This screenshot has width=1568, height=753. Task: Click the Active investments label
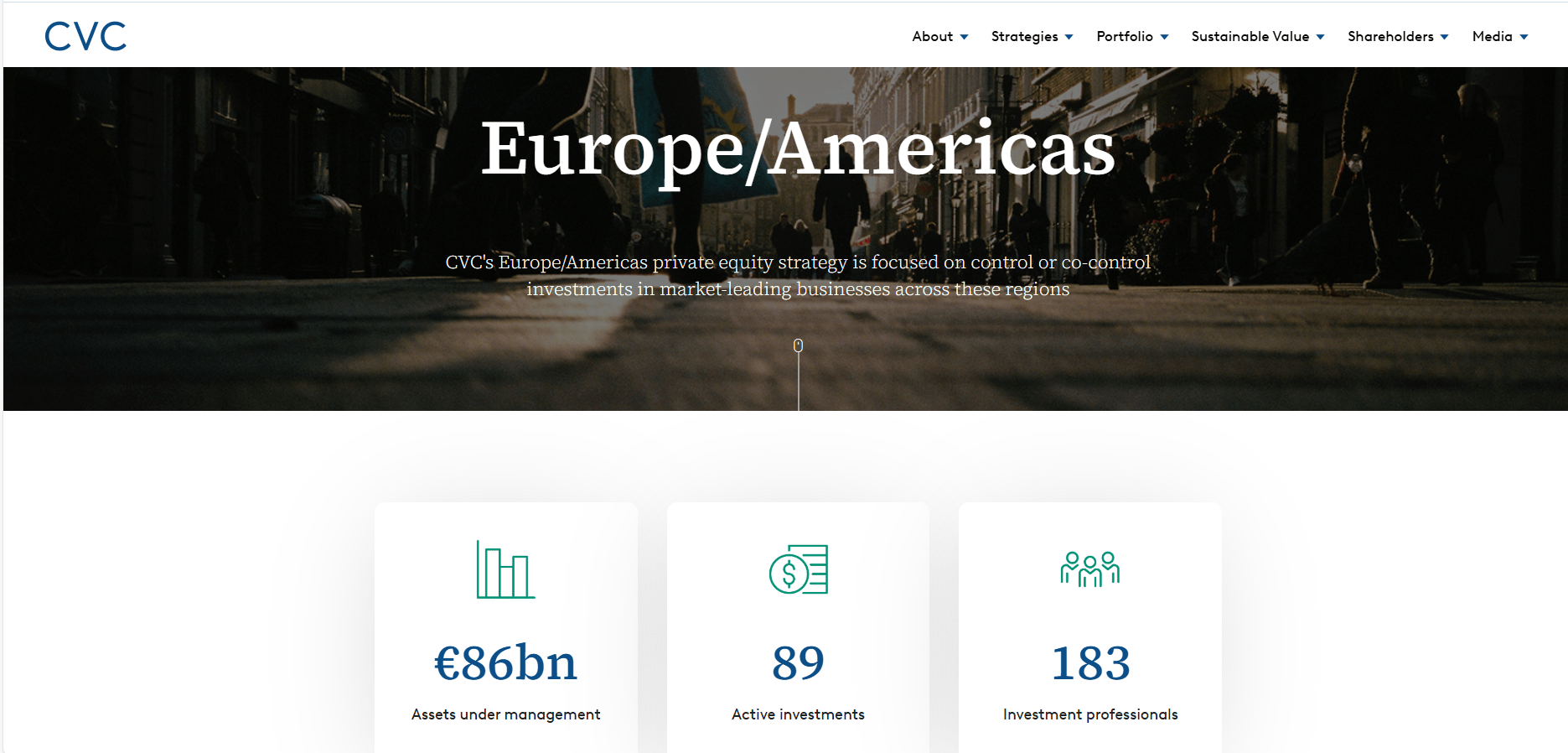[799, 714]
